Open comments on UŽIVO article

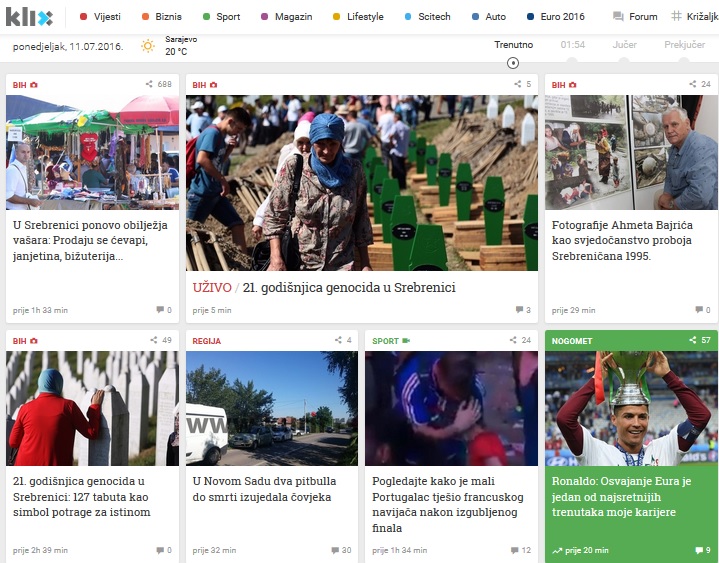click(x=523, y=310)
